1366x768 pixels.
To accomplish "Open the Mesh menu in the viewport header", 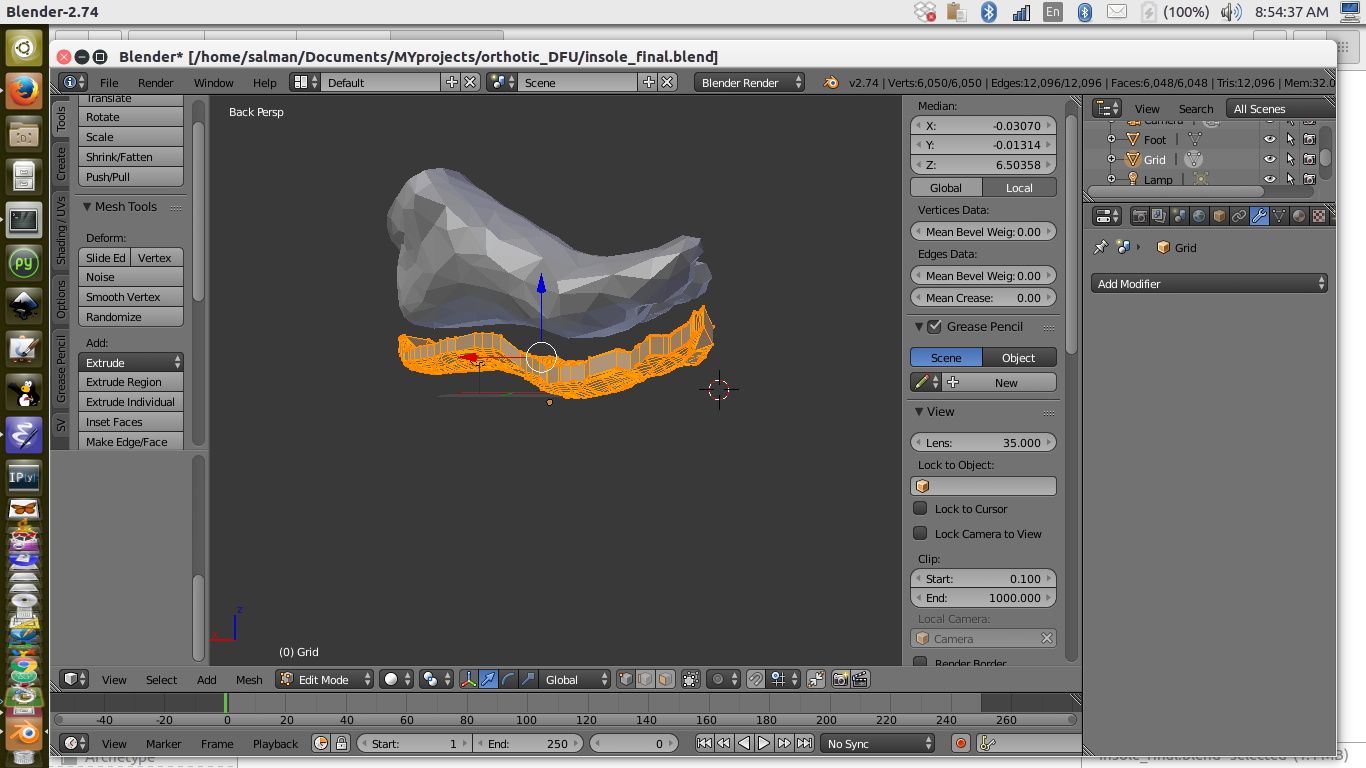I will tap(248, 679).
